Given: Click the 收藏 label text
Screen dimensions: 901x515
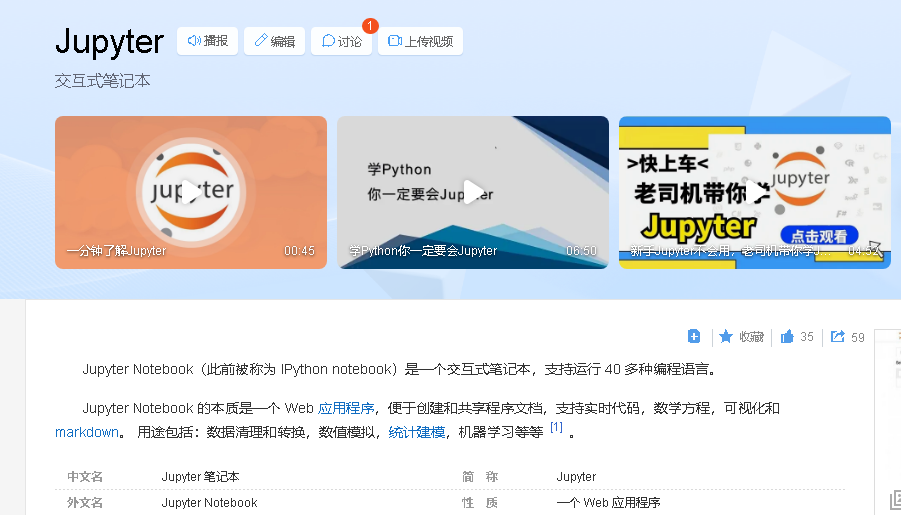Looking at the screenshot, I should click(x=752, y=337).
